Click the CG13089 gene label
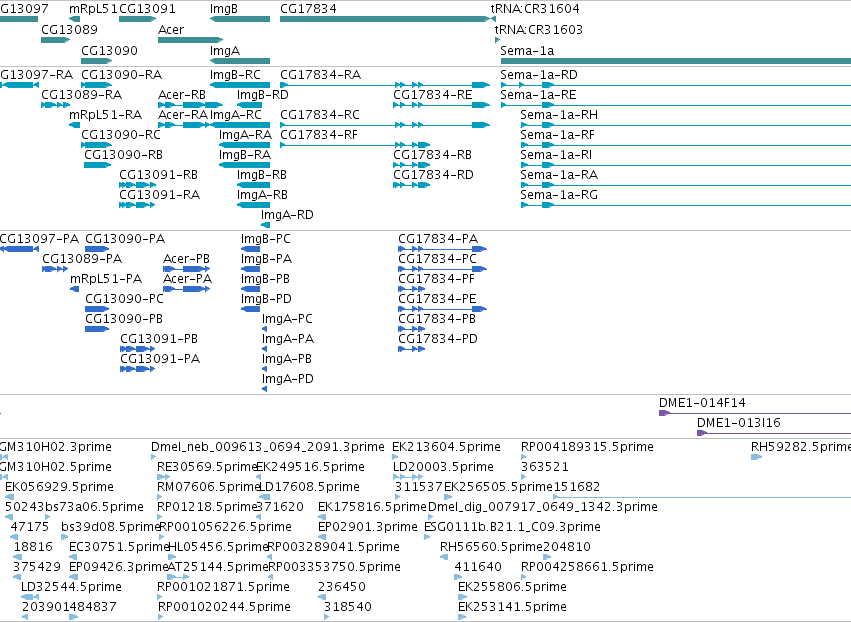The height and width of the screenshot is (622, 851). [x=69, y=29]
